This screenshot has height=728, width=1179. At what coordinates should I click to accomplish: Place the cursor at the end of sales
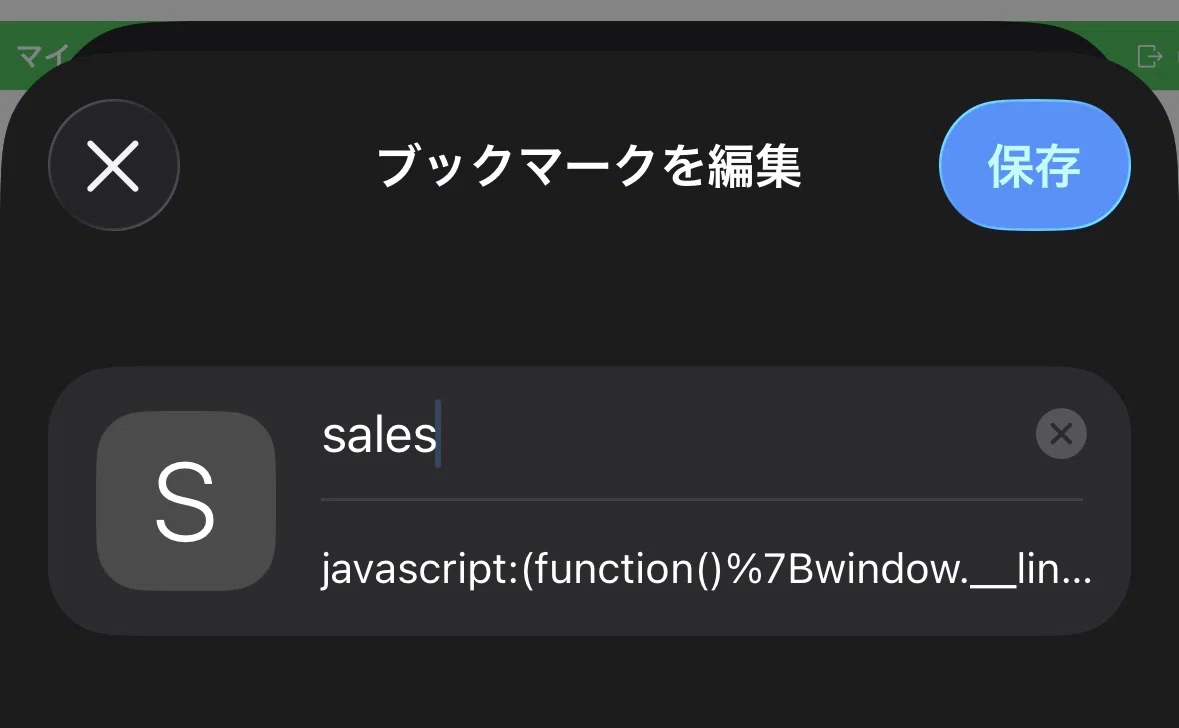(x=438, y=435)
